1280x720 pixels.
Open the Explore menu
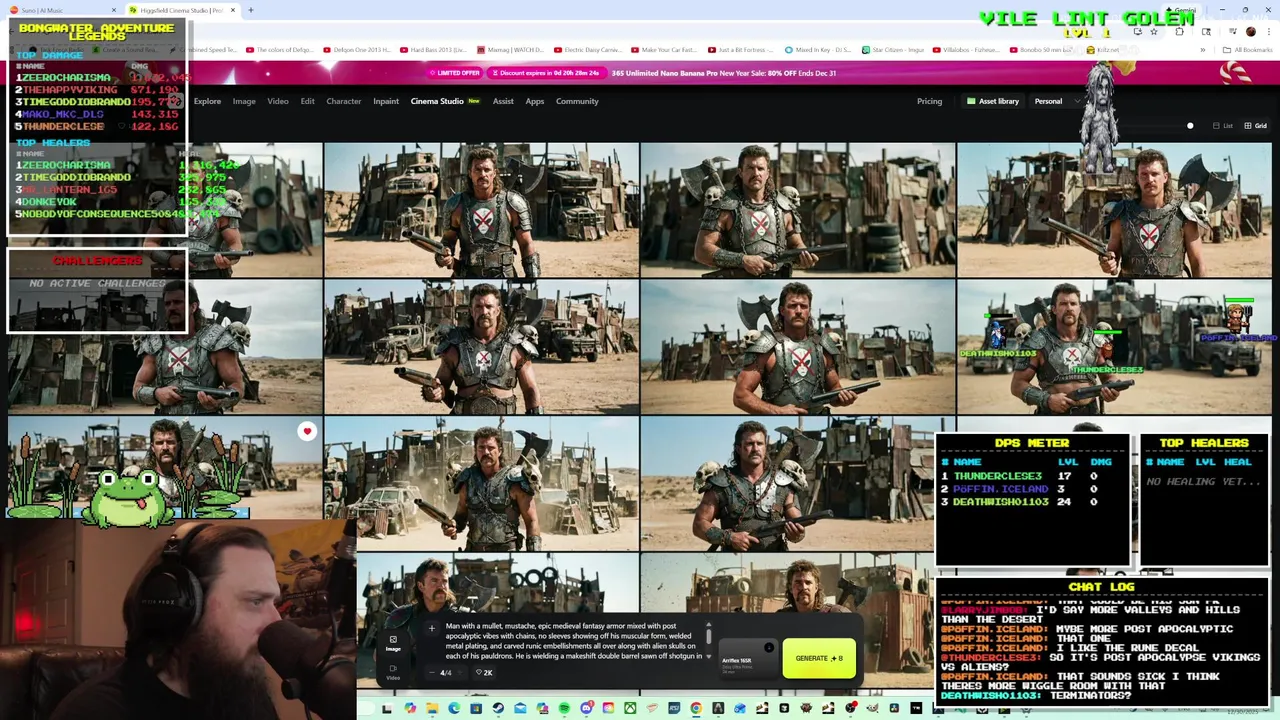pos(207,101)
